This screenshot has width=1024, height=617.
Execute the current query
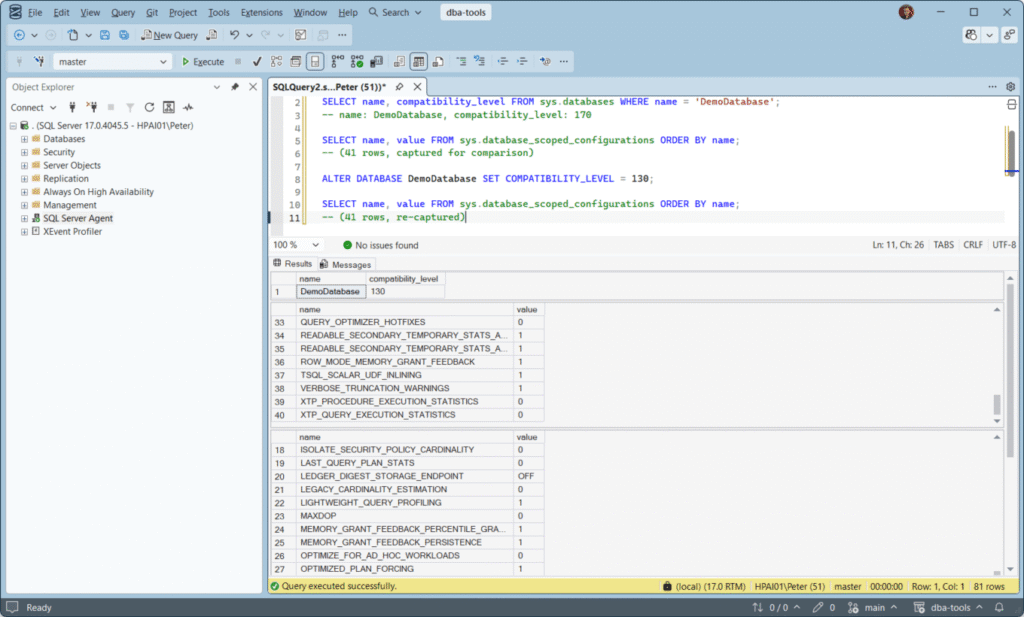point(203,61)
